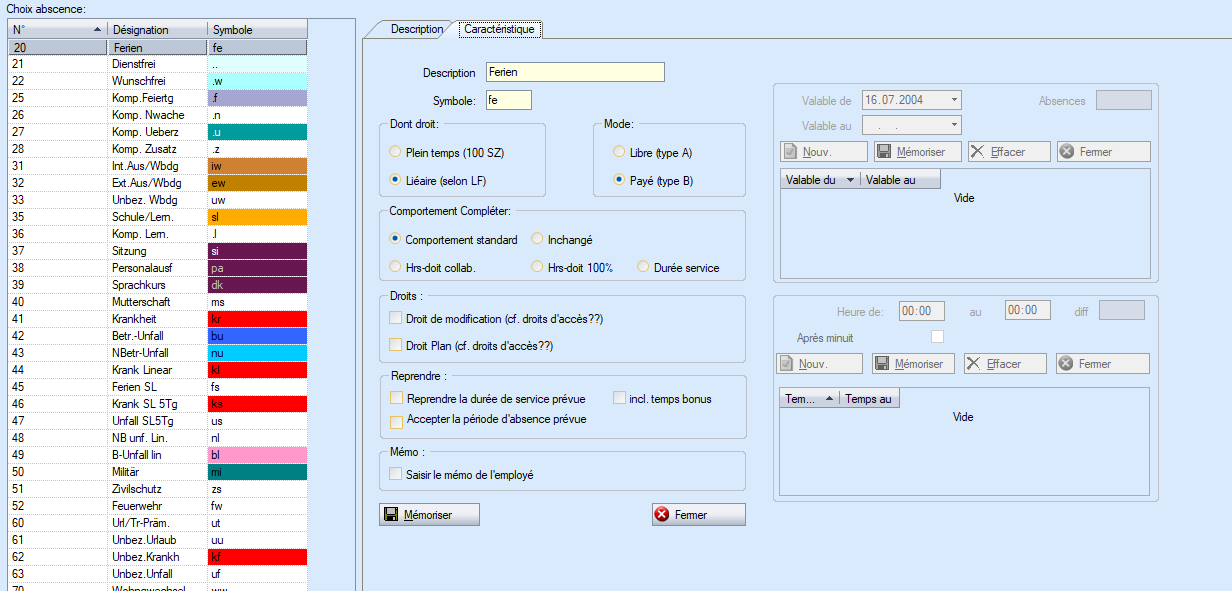The height and width of the screenshot is (591, 1232).
Task: Select the Krankheit red kr color cell
Action: [x=257, y=318]
